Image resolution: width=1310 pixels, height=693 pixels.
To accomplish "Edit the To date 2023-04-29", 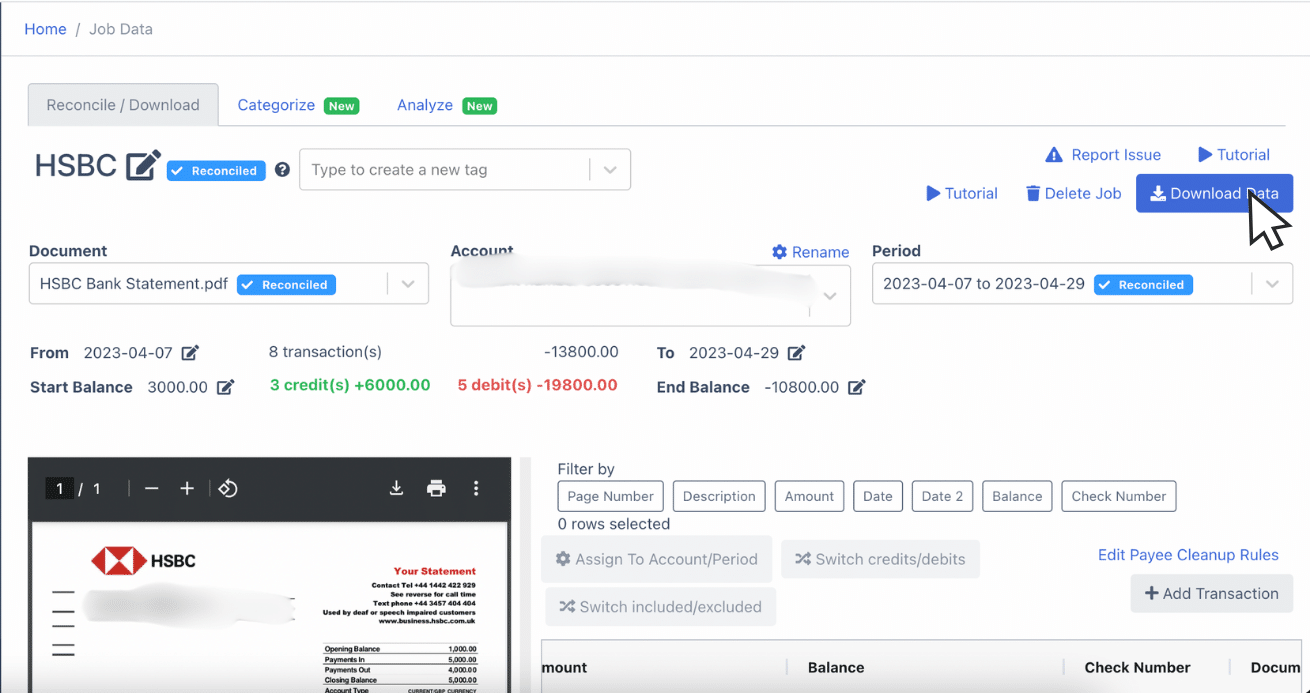I will (796, 353).
